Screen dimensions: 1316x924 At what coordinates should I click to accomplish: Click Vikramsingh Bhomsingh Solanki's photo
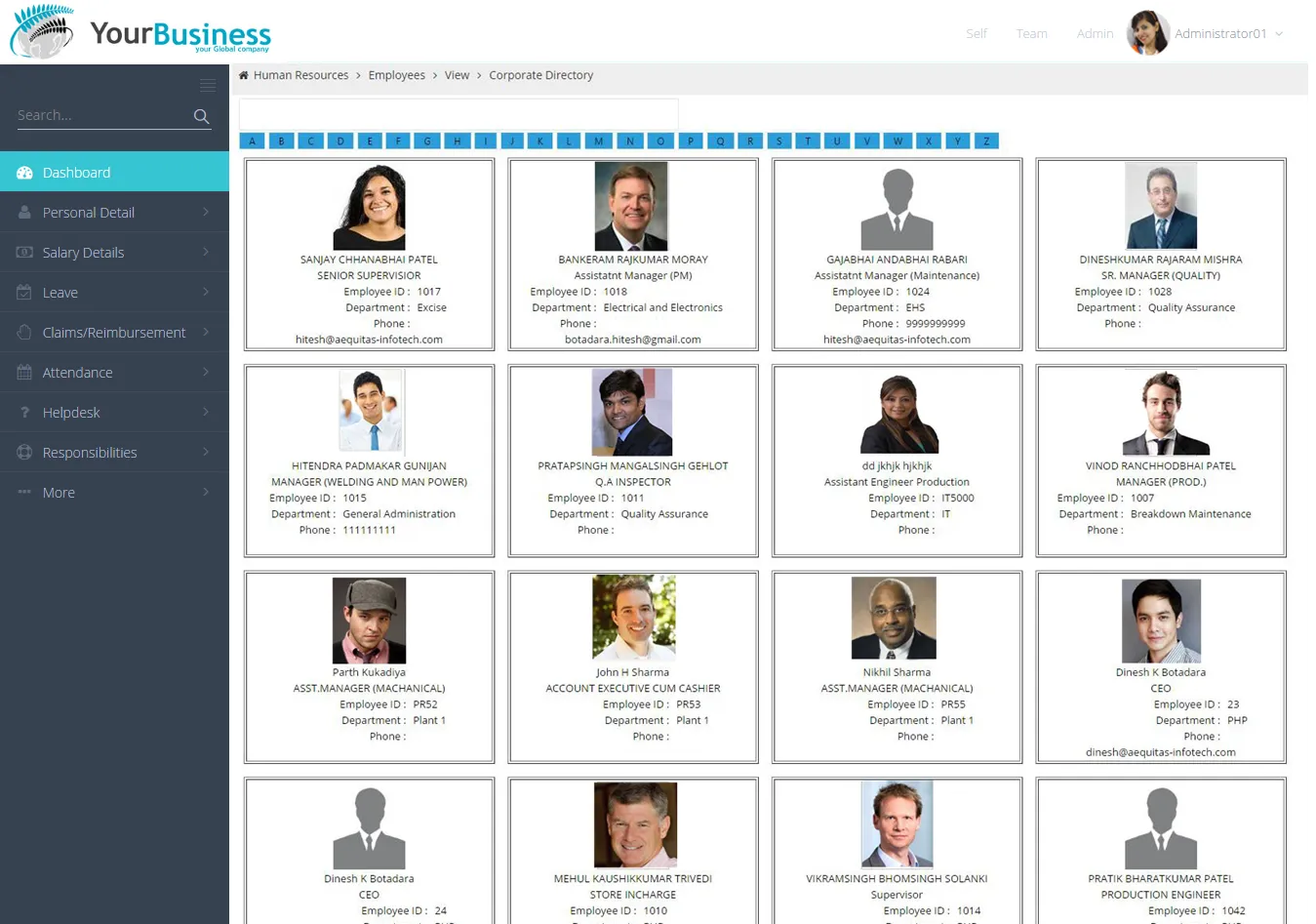(x=897, y=825)
